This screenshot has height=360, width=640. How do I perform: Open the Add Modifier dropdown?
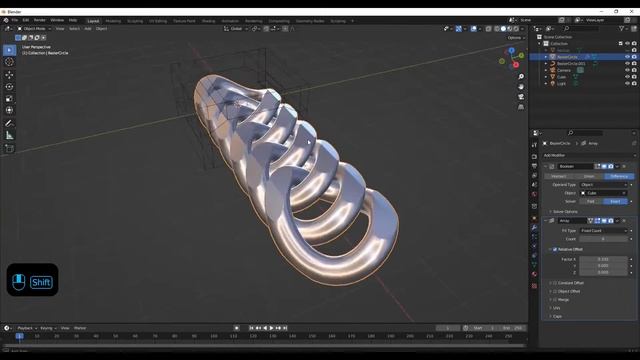click(x=589, y=156)
